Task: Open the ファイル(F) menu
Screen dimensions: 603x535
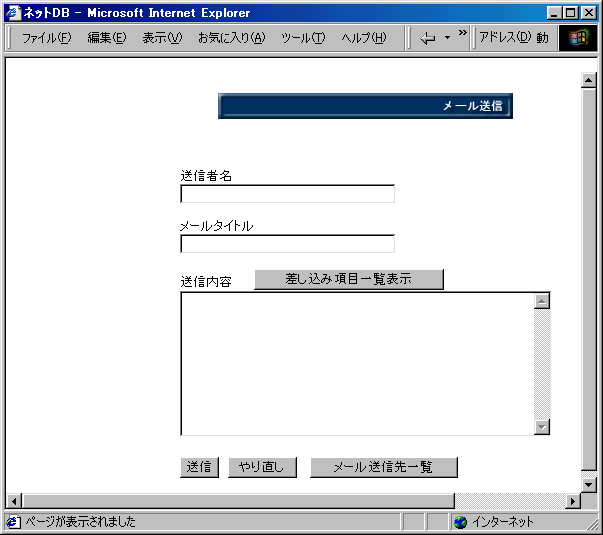Action: [47, 38]
